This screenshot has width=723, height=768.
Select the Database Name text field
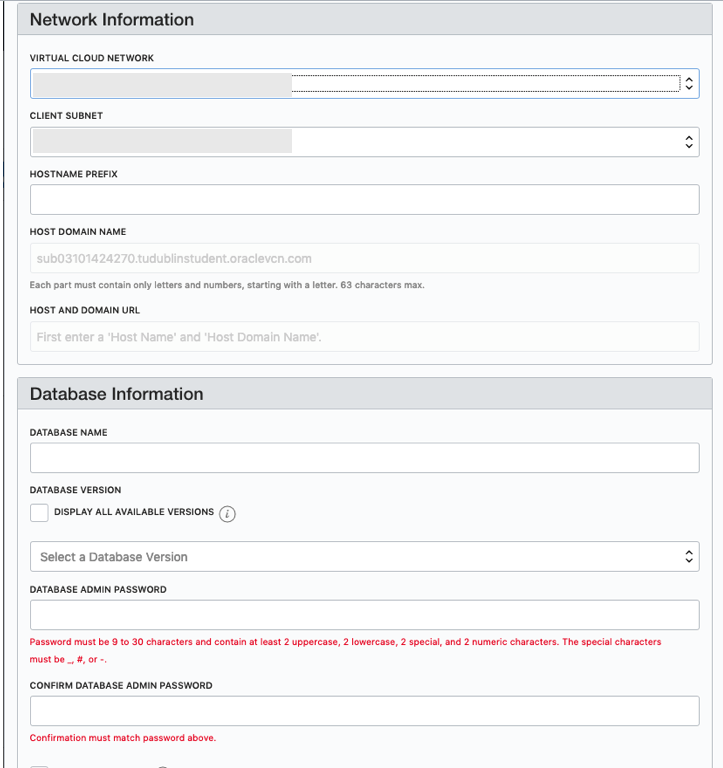(x=364, y=458)
